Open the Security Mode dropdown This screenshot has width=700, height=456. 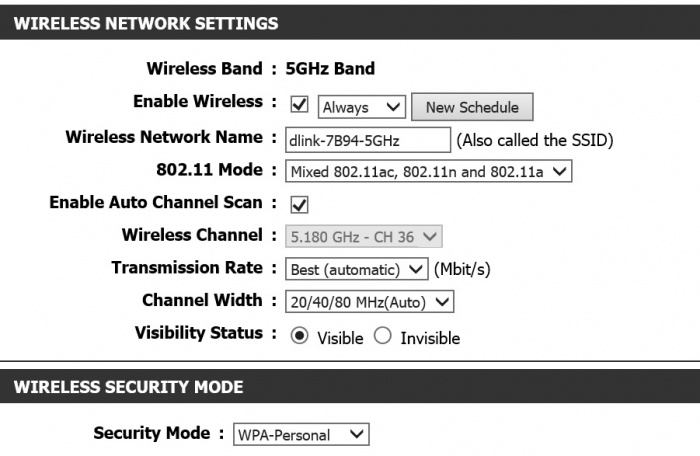pyautogui.click(x=301, y=434)
